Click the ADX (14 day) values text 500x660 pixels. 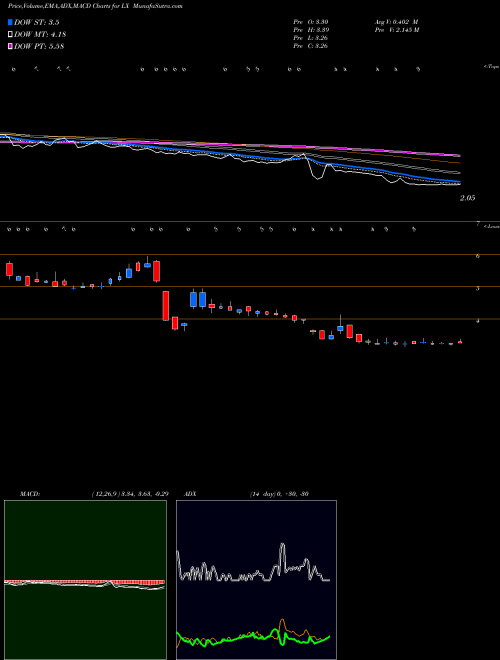pyautogui.click(x=279, y=494)
